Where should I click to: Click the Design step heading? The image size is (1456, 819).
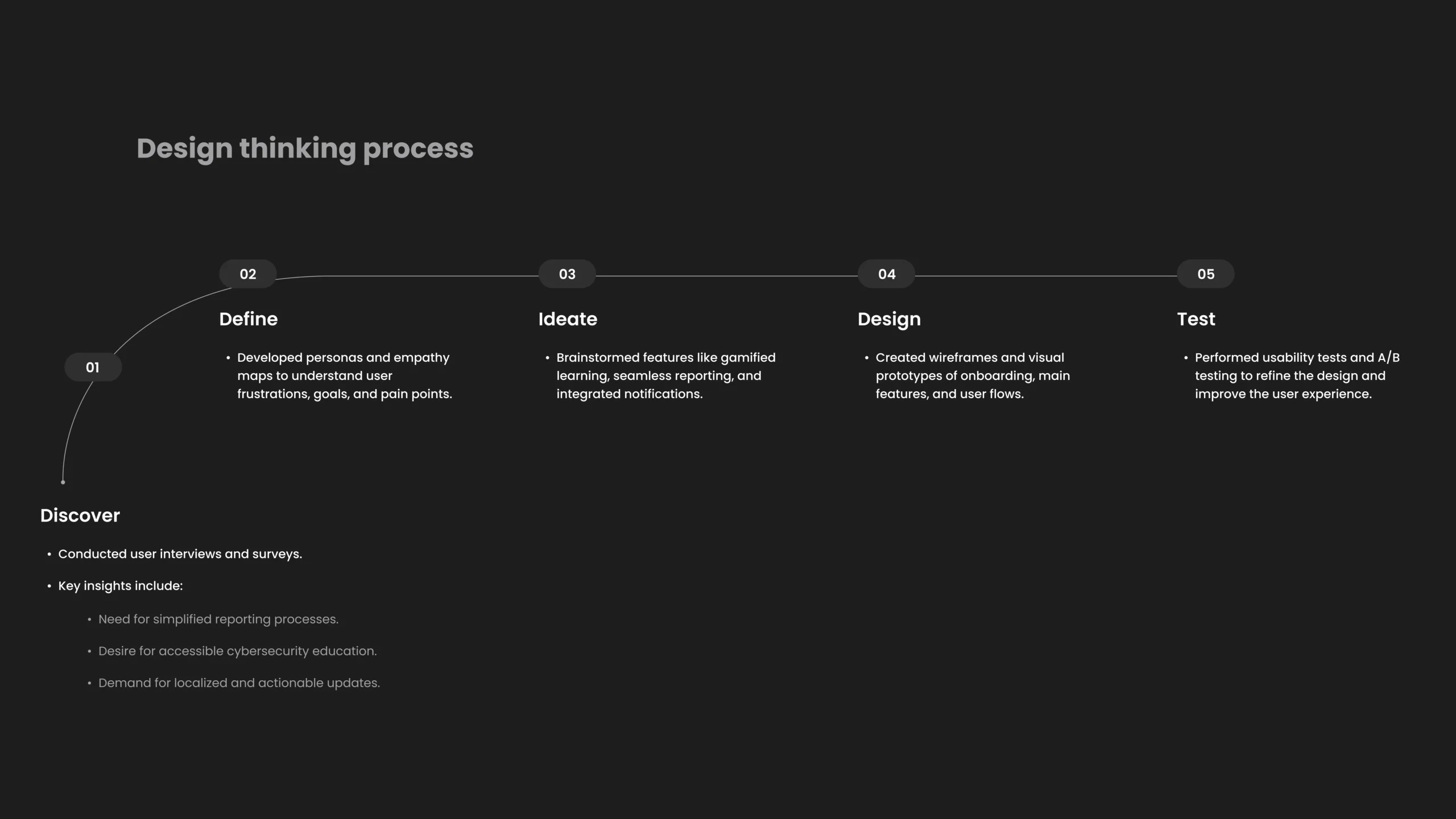tap(889, 320)
